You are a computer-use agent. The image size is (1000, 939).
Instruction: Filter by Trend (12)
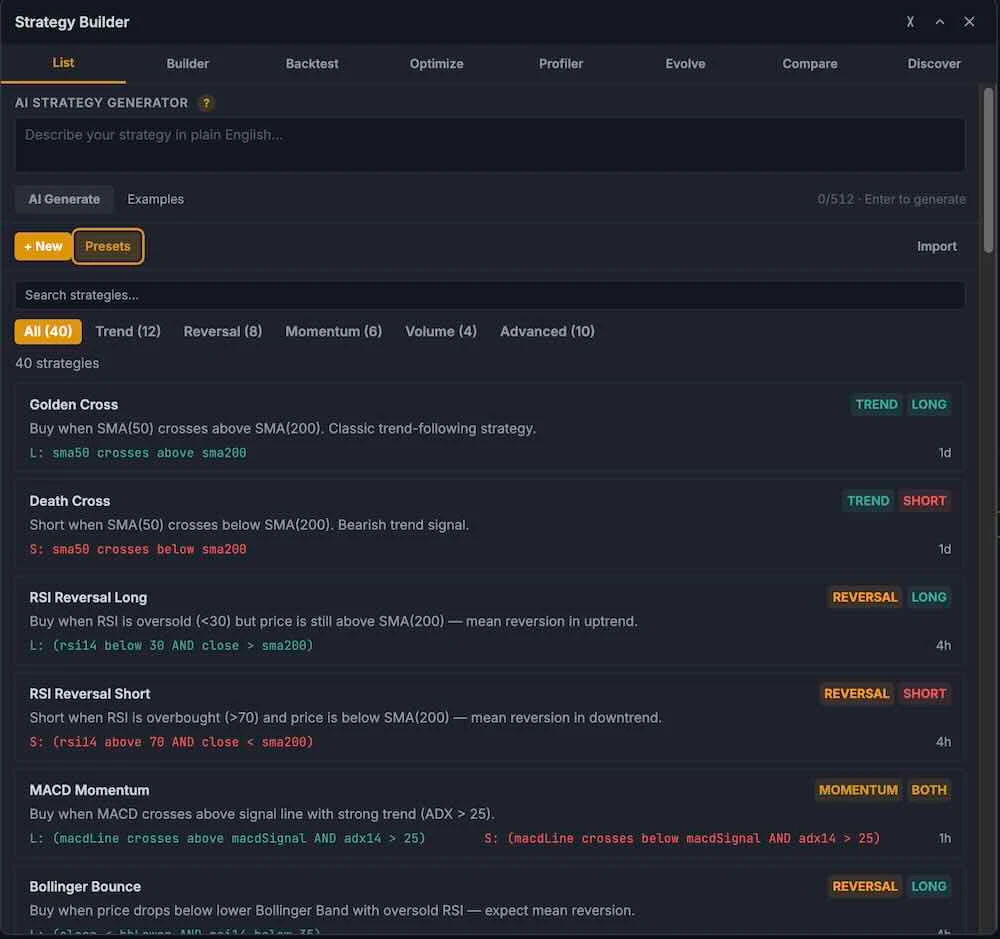(128, 331)
